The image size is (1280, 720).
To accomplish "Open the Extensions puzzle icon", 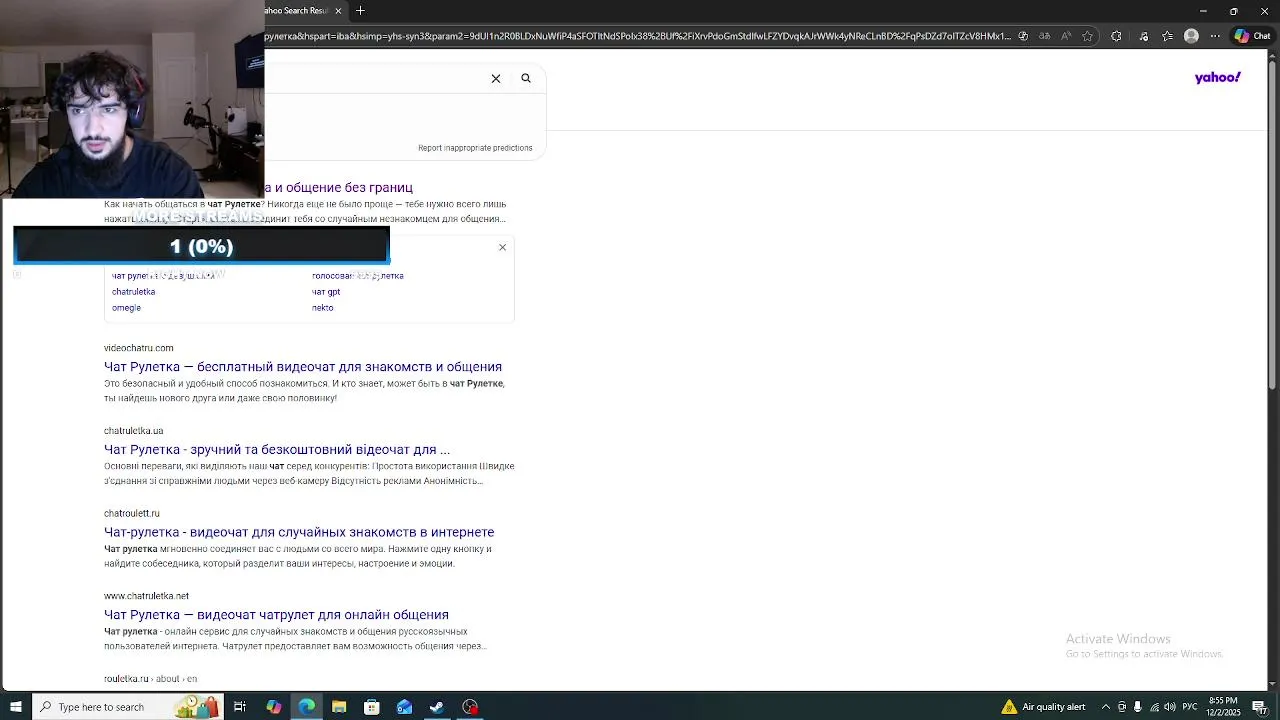I will pyautogui.click(x=1117, y=36).
